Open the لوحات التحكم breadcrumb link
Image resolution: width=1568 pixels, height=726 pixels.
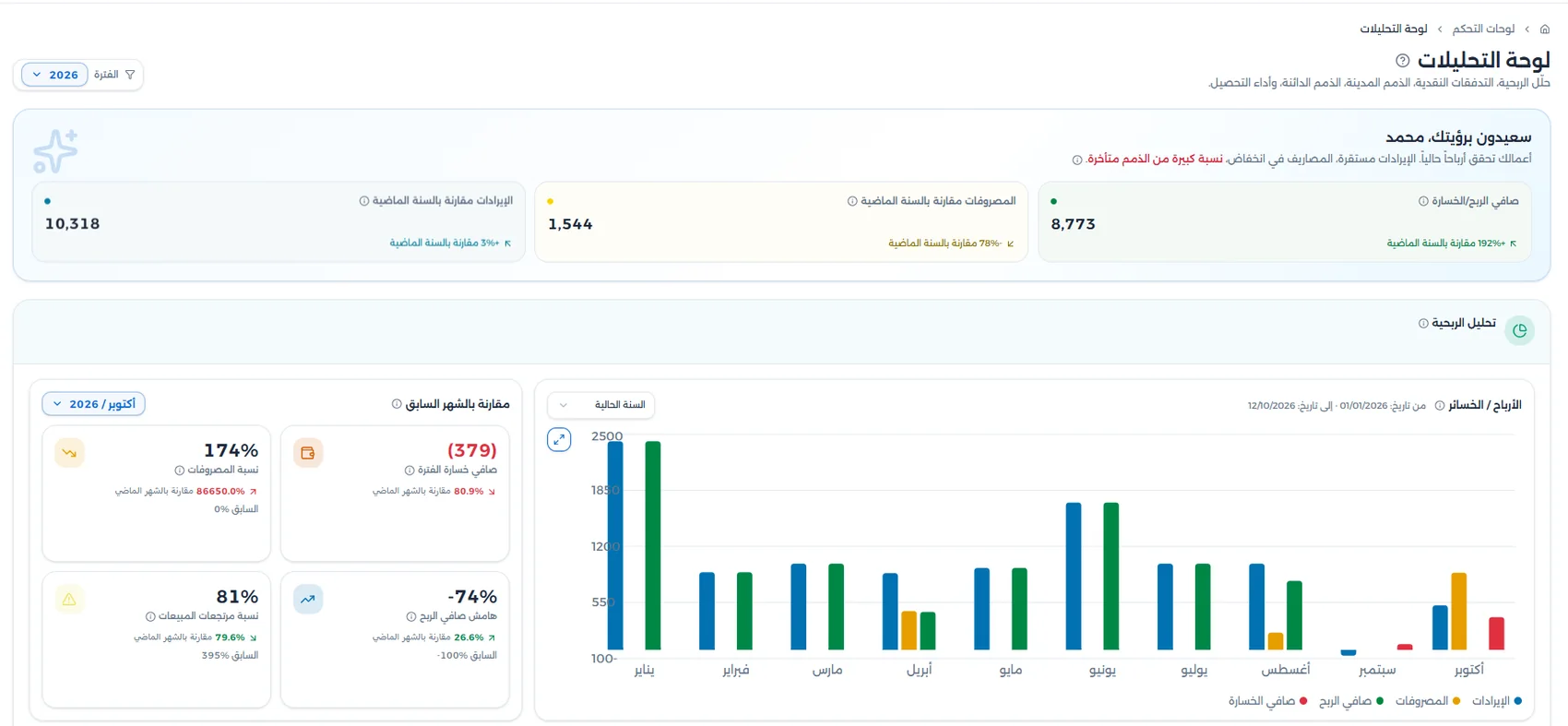coord(1483,30)
